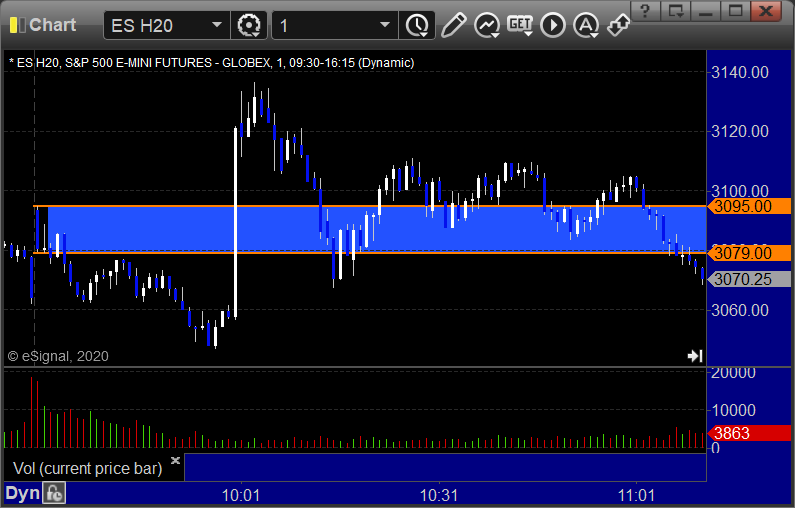This screenshot has height=508, width=795.
Task: Click the 10:01 time axis label
Action: point(241,495)
